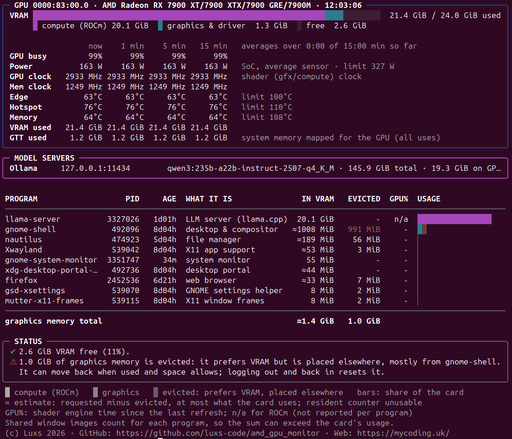Click the 127.0.0.1:11434 address

tap(95, 168)
